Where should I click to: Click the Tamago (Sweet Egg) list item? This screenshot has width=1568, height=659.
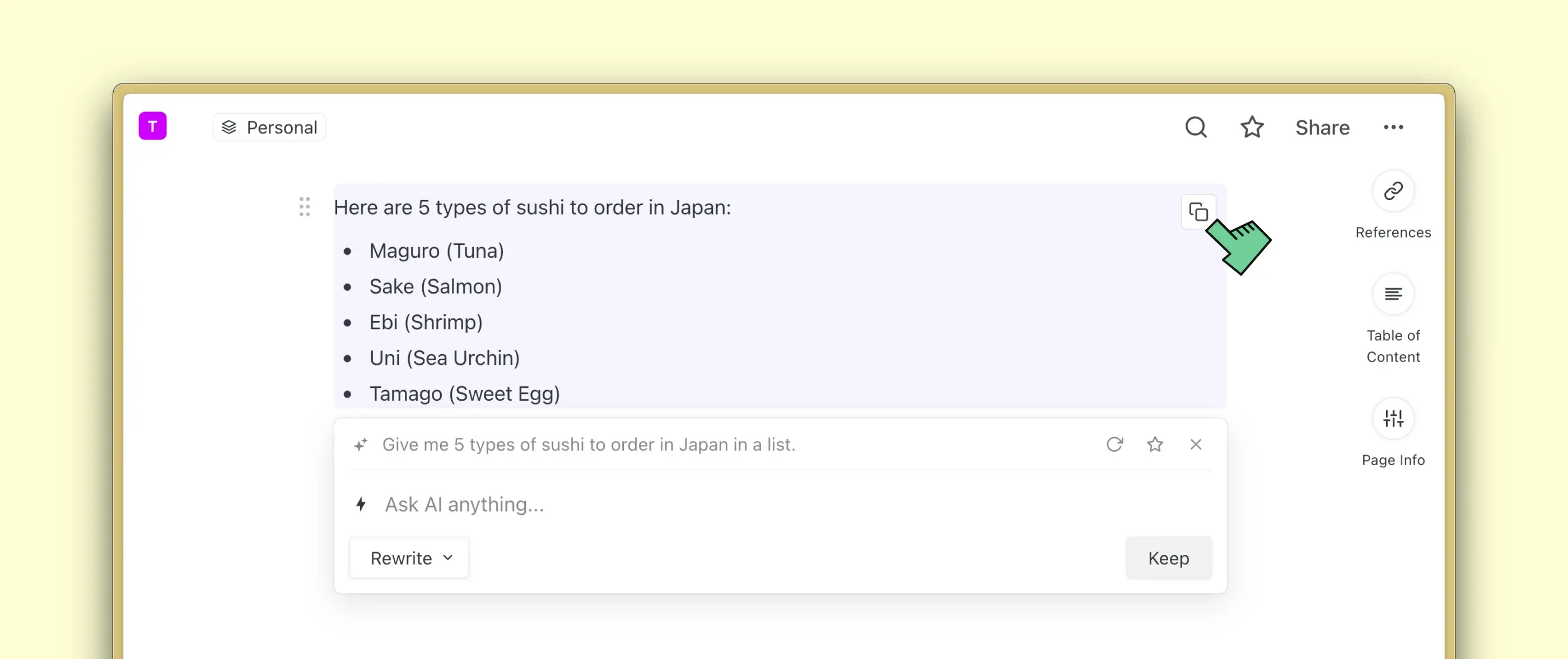464,393
